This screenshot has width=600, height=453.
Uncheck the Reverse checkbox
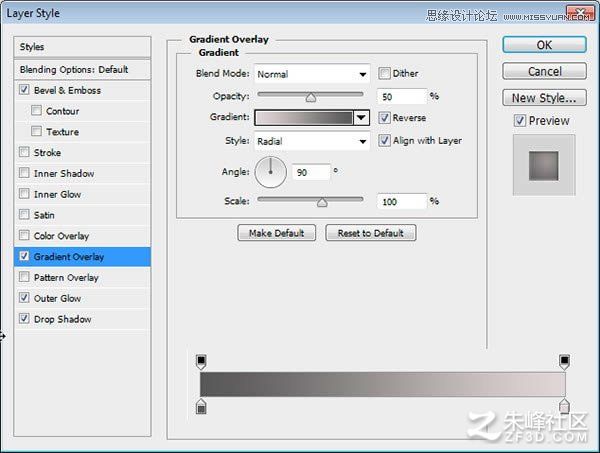384,117
